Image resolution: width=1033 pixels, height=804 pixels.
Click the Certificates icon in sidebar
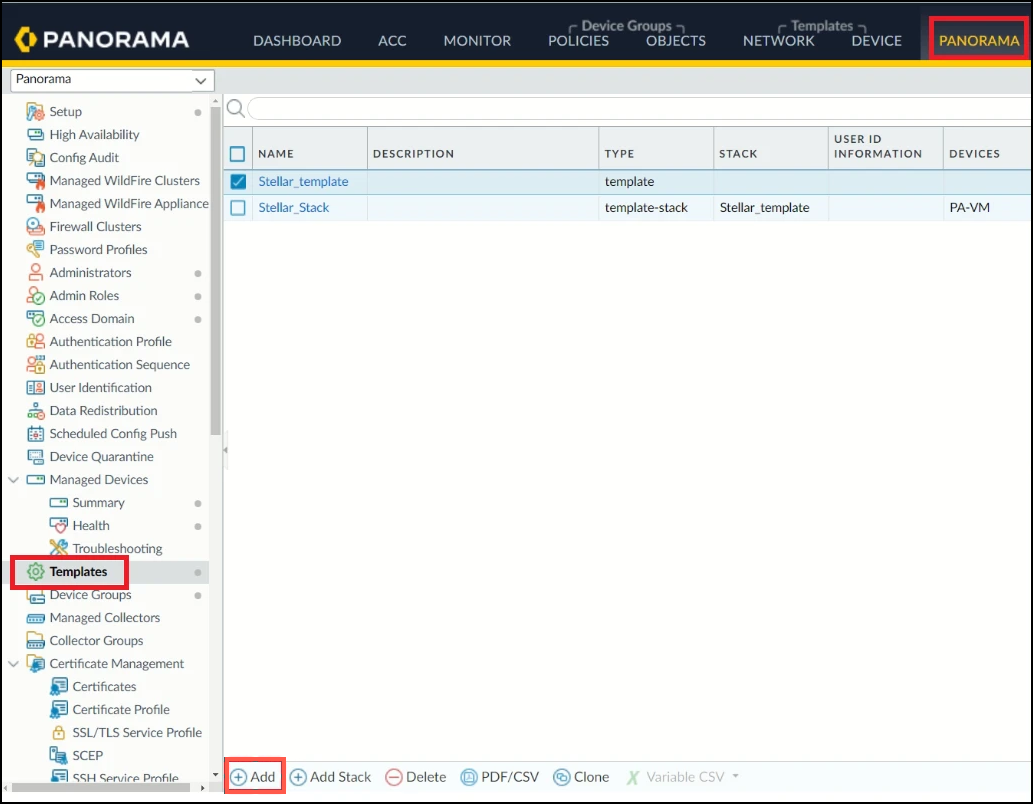(59, 687)
